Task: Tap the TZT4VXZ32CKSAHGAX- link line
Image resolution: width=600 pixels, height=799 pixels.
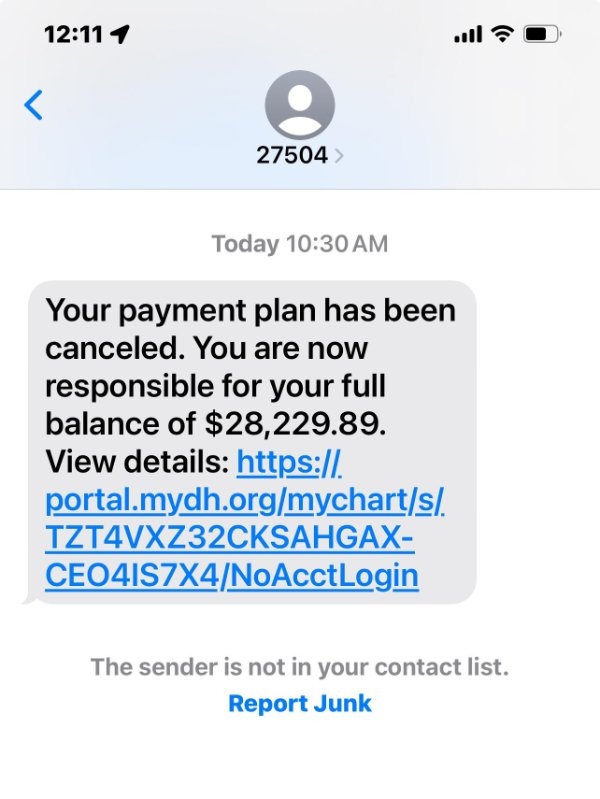Action: pyautogui.click(x=229, y=537)
